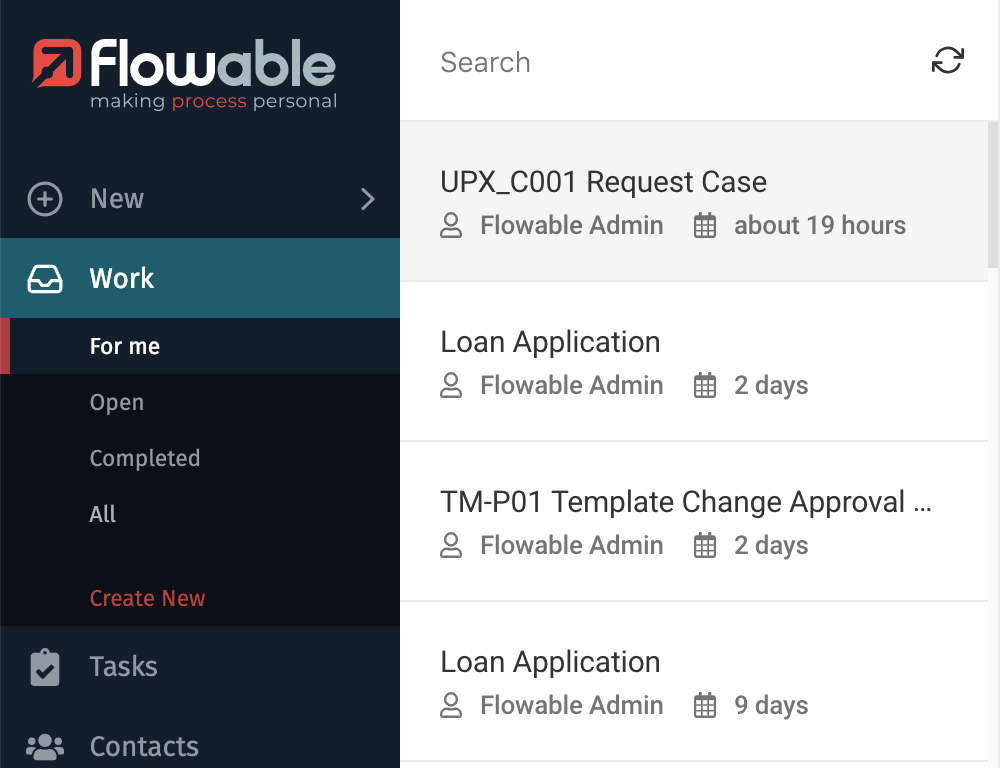Click the Contacts people icon
The height and width of the screenshot is (768, 1000).
tap(45, 746)
